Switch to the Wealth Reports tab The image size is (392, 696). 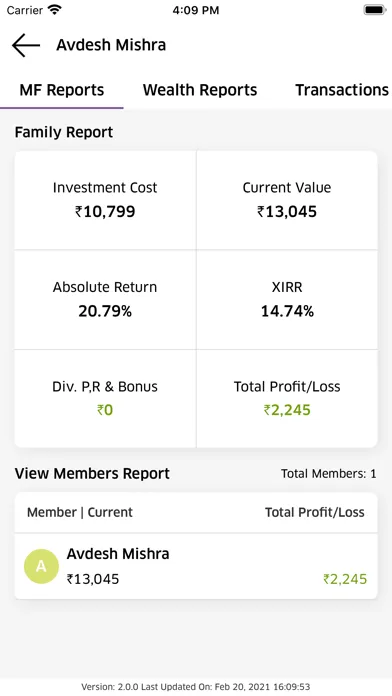click(x=200, y=90)
